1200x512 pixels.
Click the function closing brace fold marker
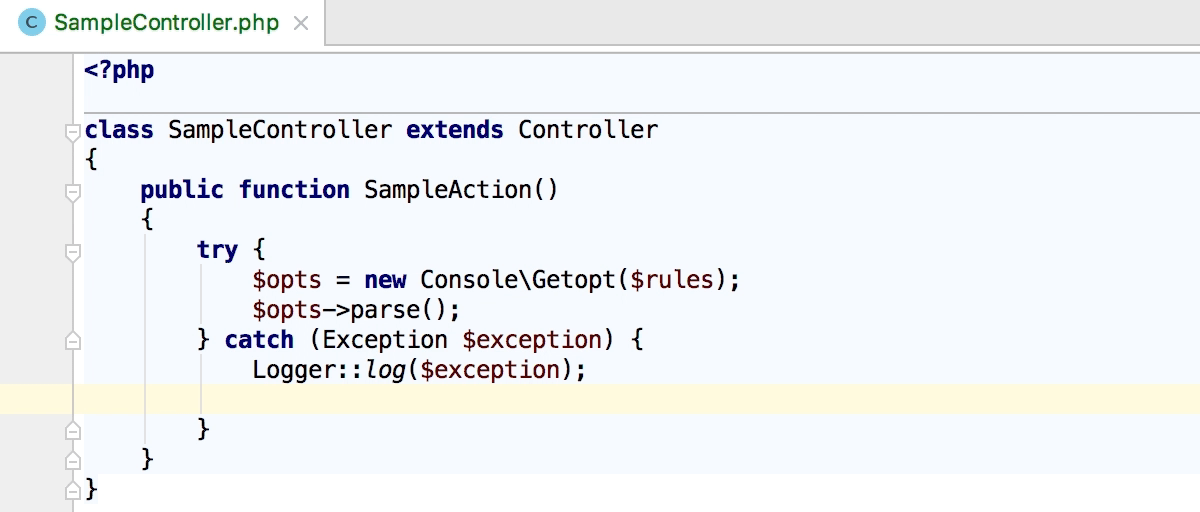click(72, 461)
